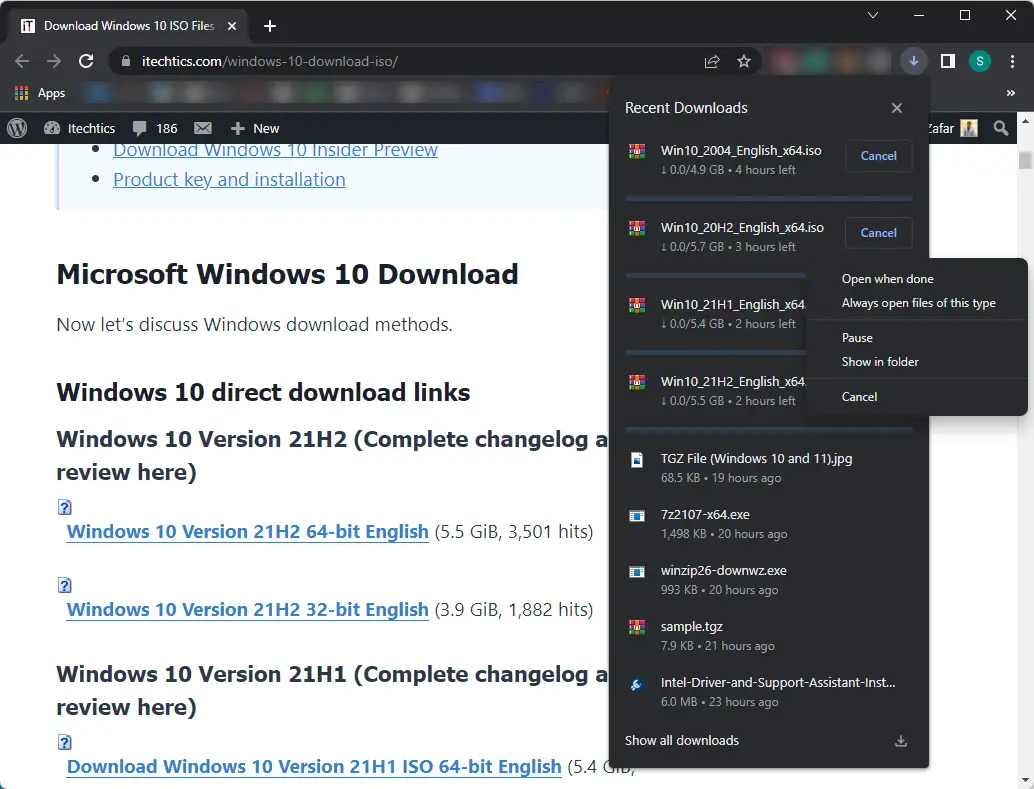
Task: Click the TGZ File jpg document icon
Action: click(637, 460)
